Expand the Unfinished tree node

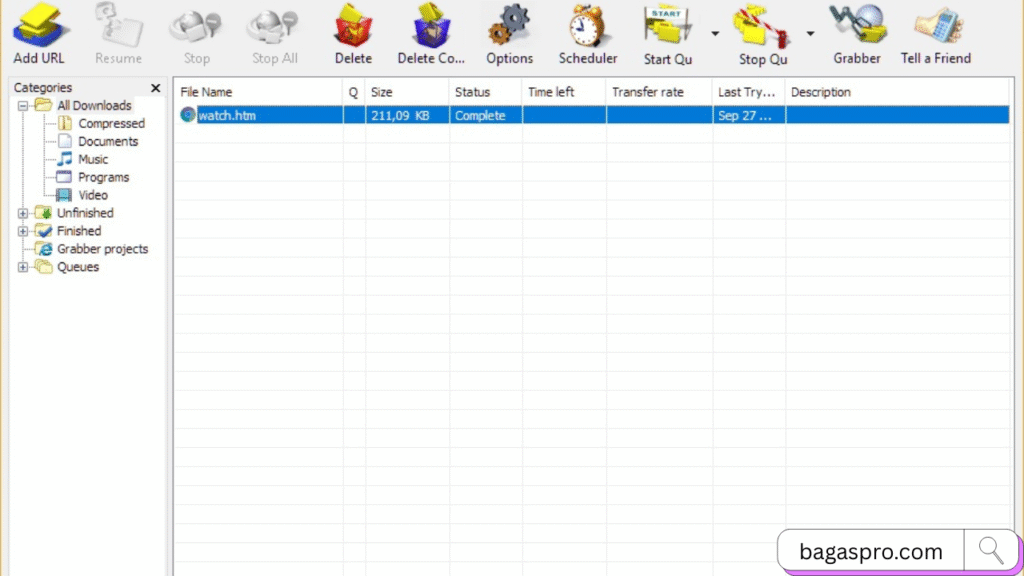coord(23,212)
